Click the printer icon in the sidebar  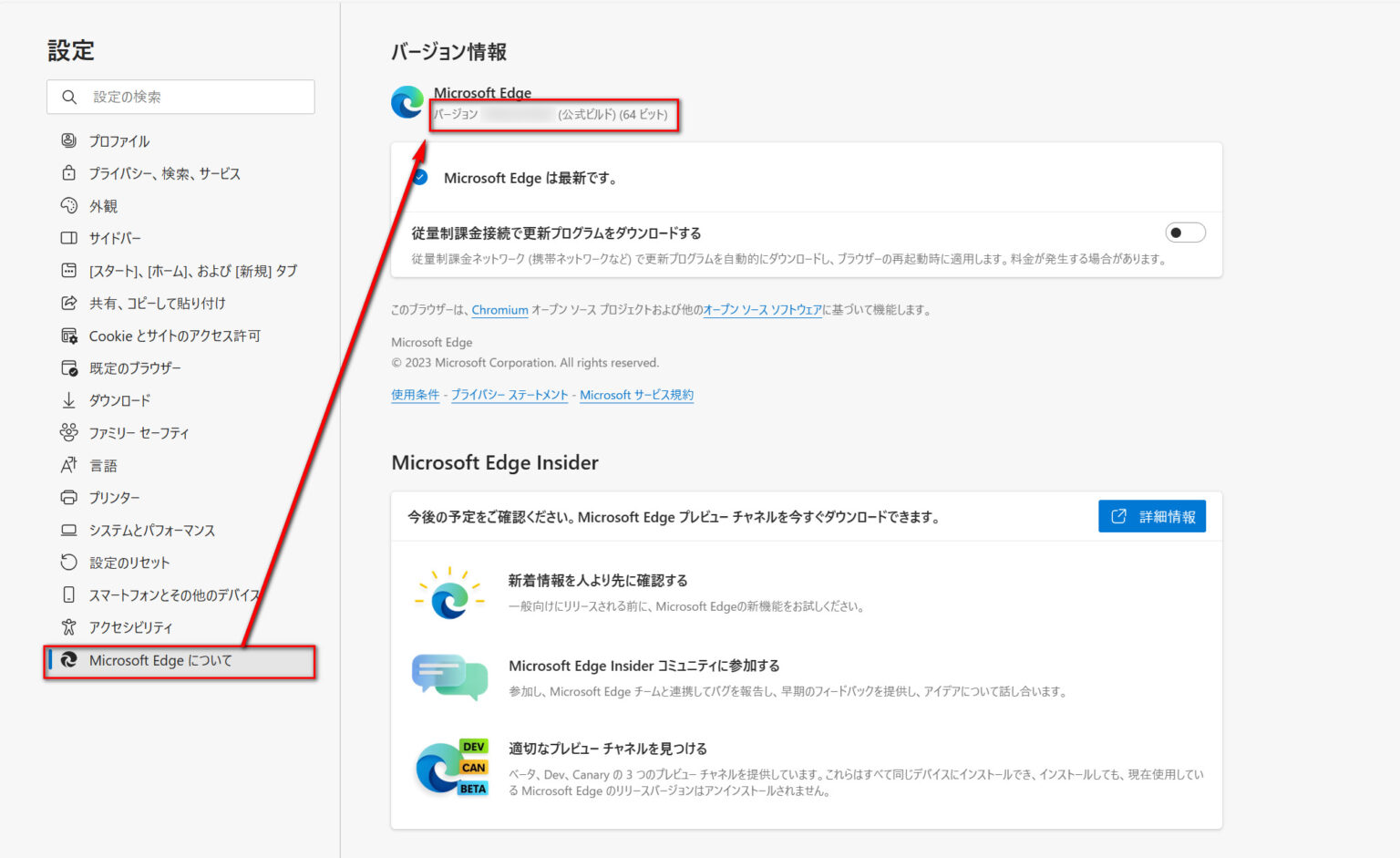click(68, 498)
